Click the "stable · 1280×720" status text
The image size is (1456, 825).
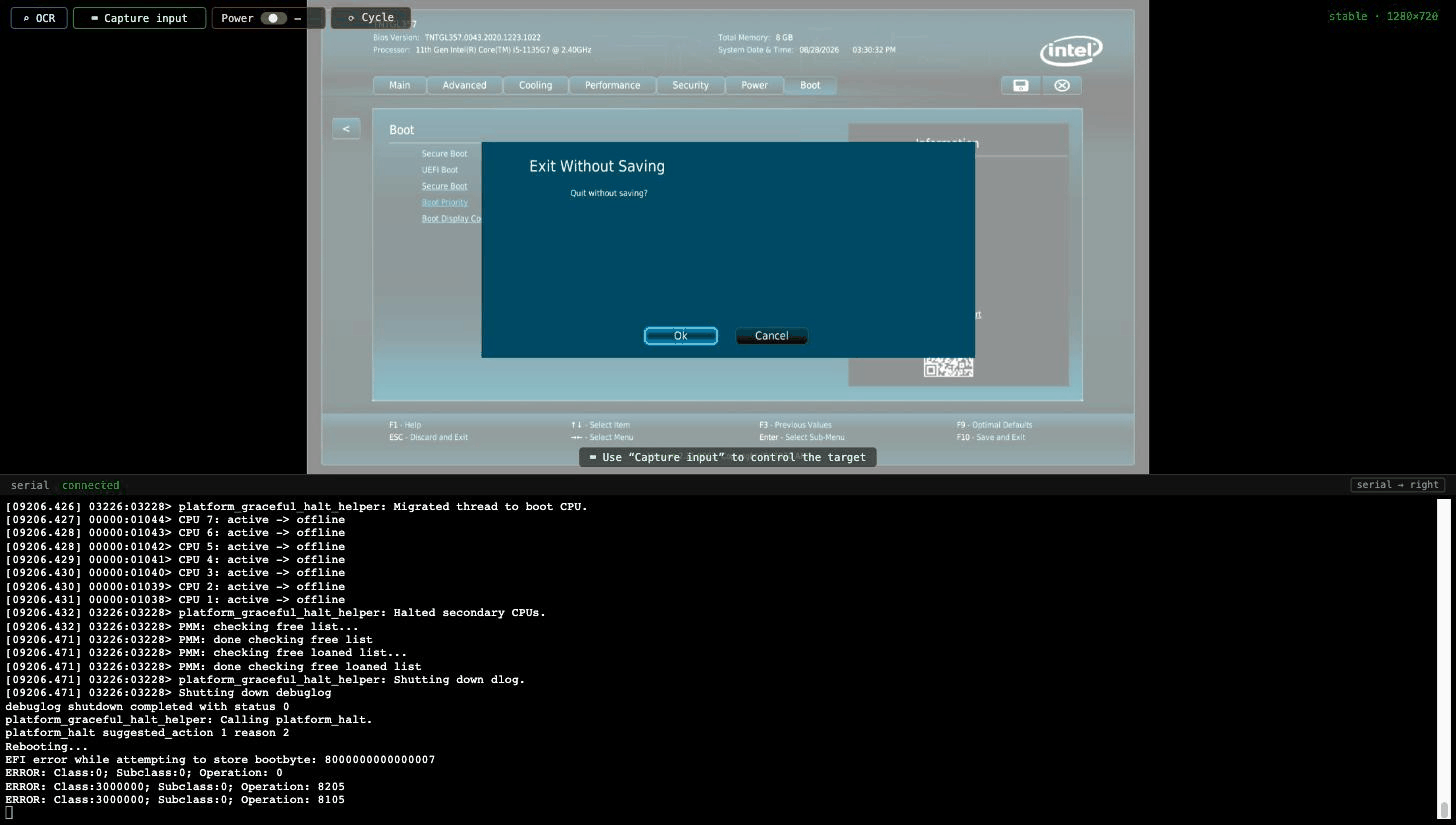click(x=1383, y=16)
